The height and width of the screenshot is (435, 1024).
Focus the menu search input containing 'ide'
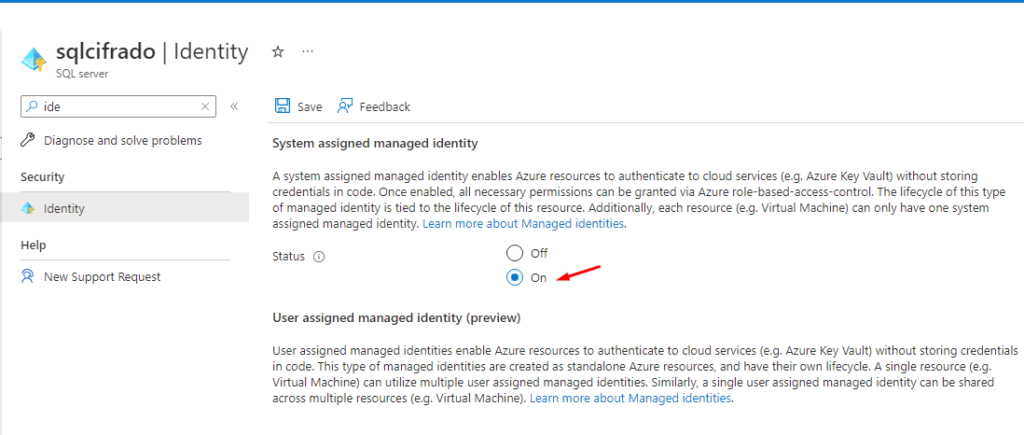click(x=119, y=106)
